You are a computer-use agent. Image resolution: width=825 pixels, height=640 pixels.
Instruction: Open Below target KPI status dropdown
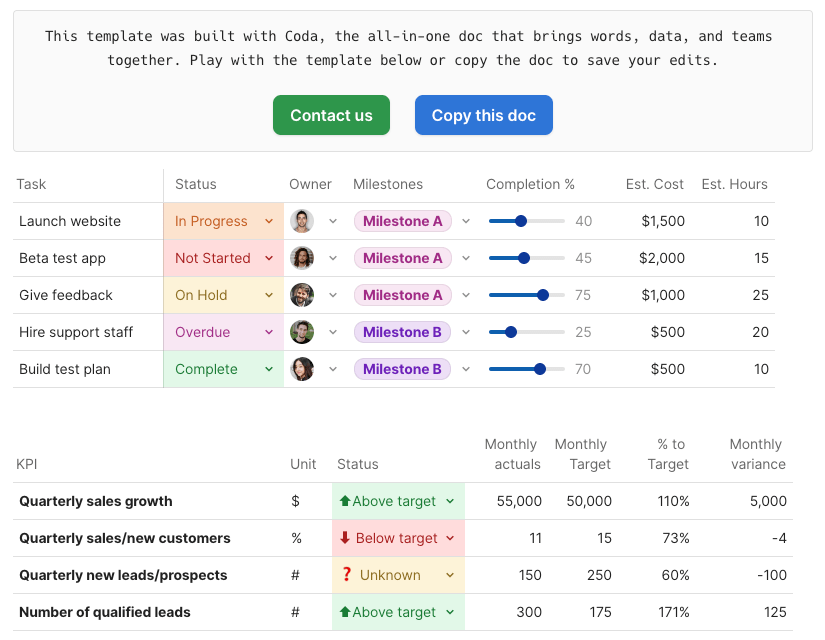[450, 538]
